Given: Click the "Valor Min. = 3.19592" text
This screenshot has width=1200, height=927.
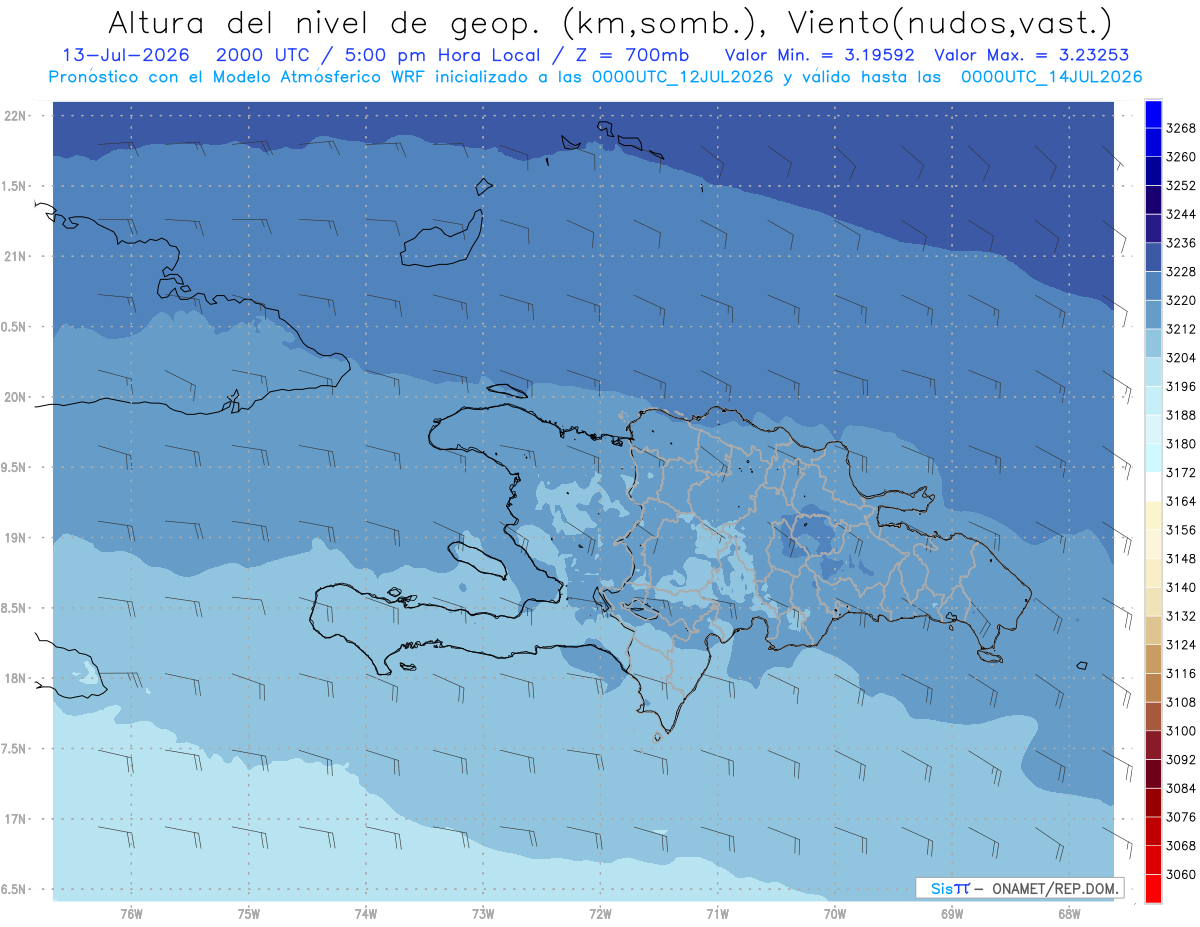Looking at the screenshot, I should coord(820,55).
